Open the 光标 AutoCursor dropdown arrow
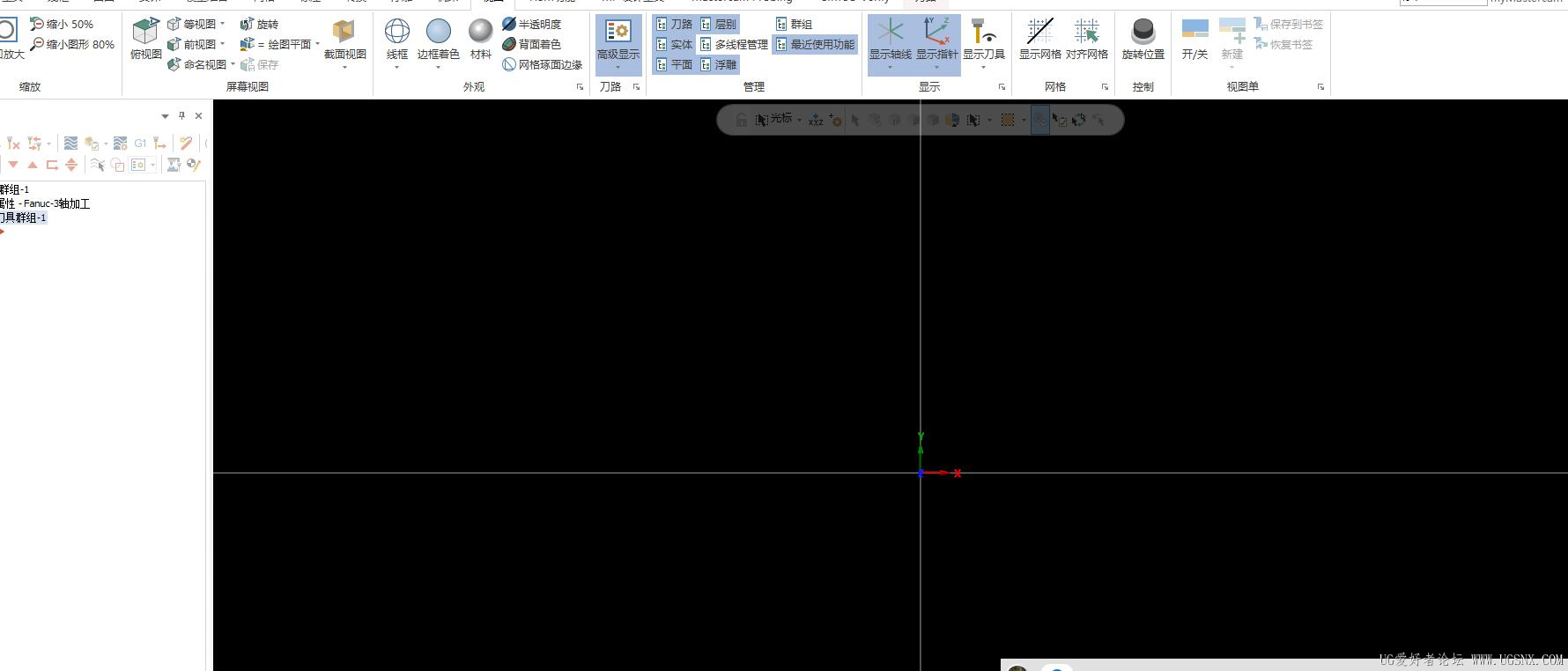Image resolution: width=1568 pixels, height=671 pixels. [800, 120]
